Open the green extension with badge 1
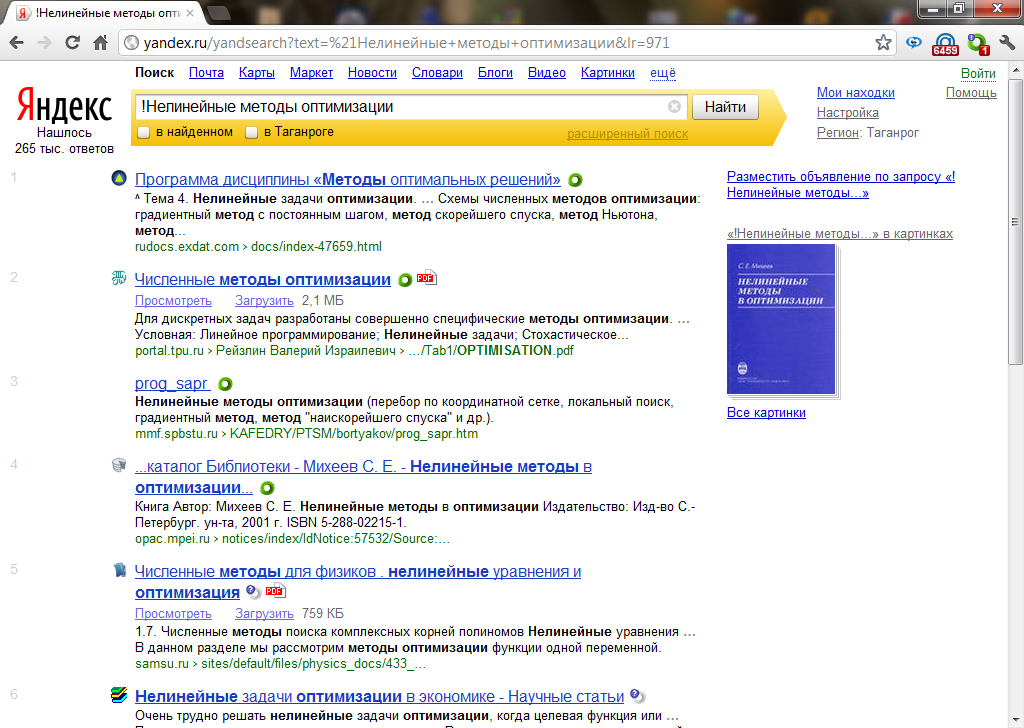 pyautogui.click(x=978, y=44)
